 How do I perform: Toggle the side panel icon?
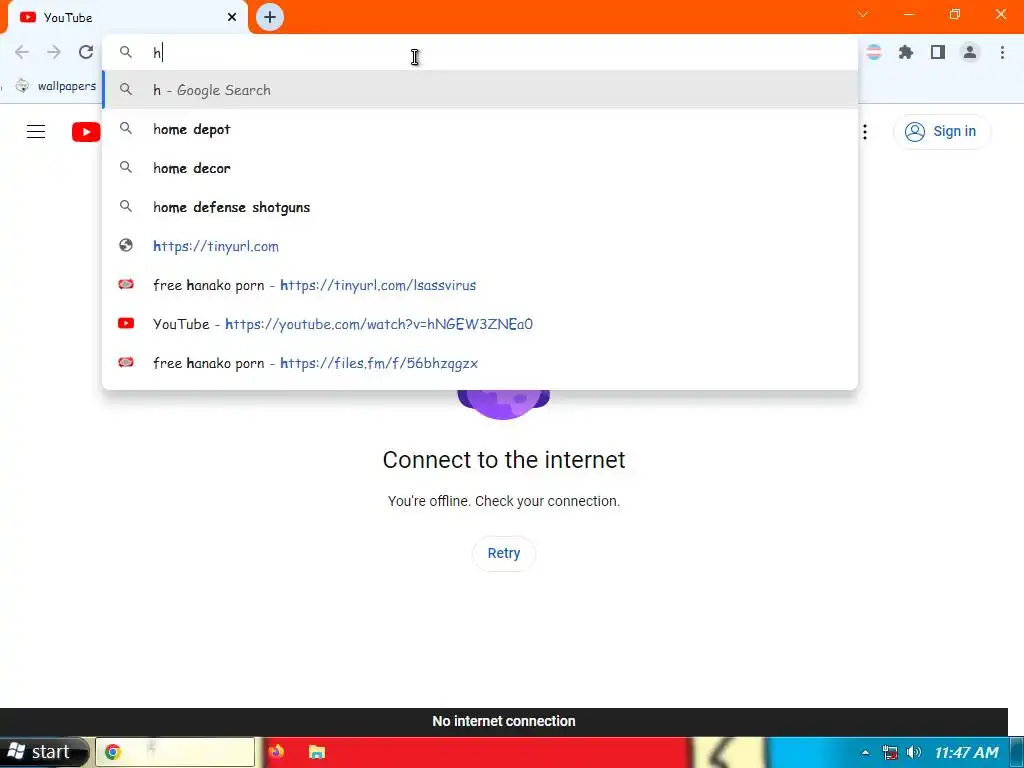(x=938, y=52)
